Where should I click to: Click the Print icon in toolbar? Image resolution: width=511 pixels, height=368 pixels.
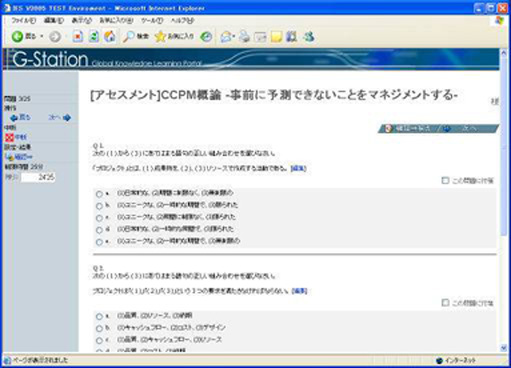[244, 37]
